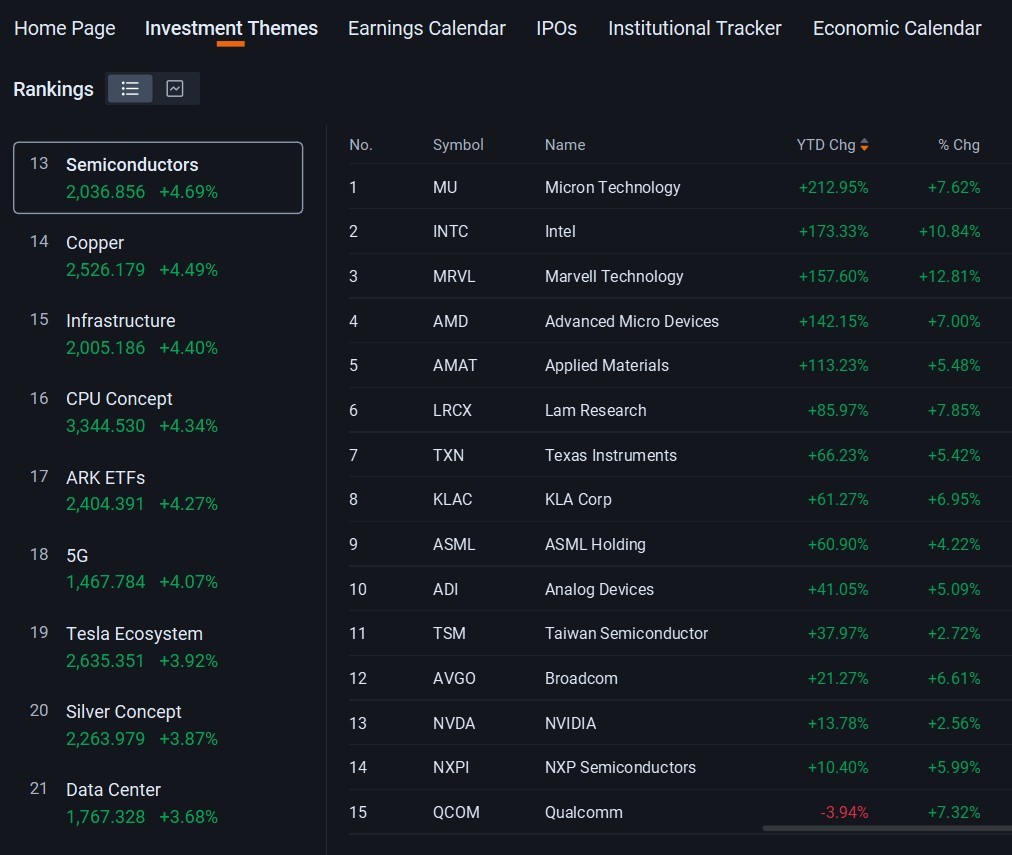This screenshot has height=855, width=1012.
Task: Open the Home Page tab
Action: (65, 28)
